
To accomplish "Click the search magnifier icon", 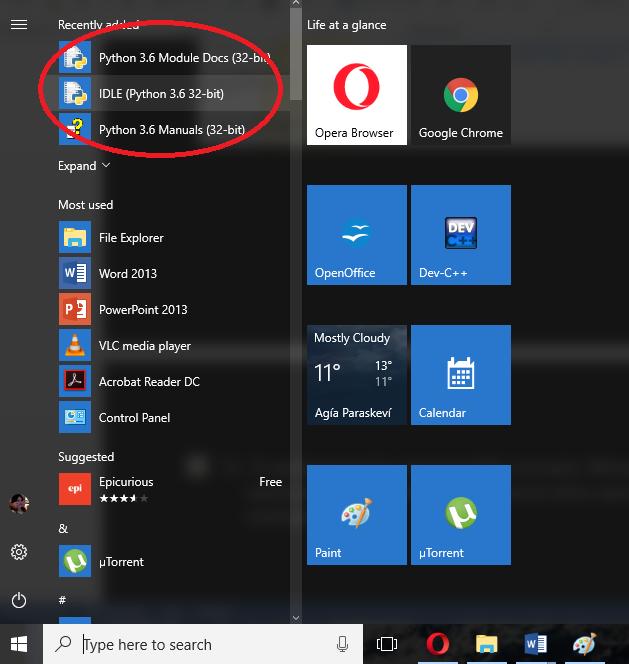I will [63, 644].
